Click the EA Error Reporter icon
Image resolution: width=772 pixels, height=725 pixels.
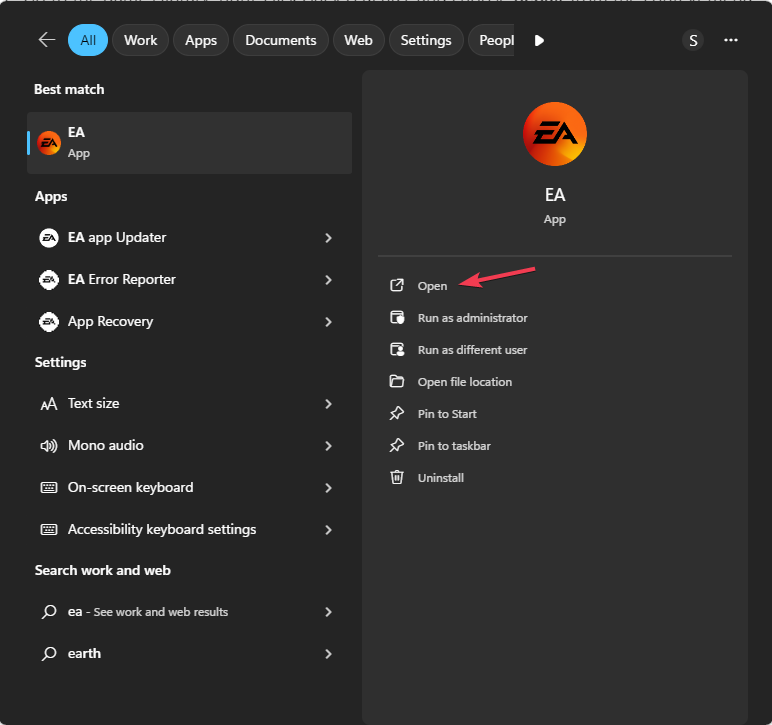pyautogui.click(x=48, y=280)
